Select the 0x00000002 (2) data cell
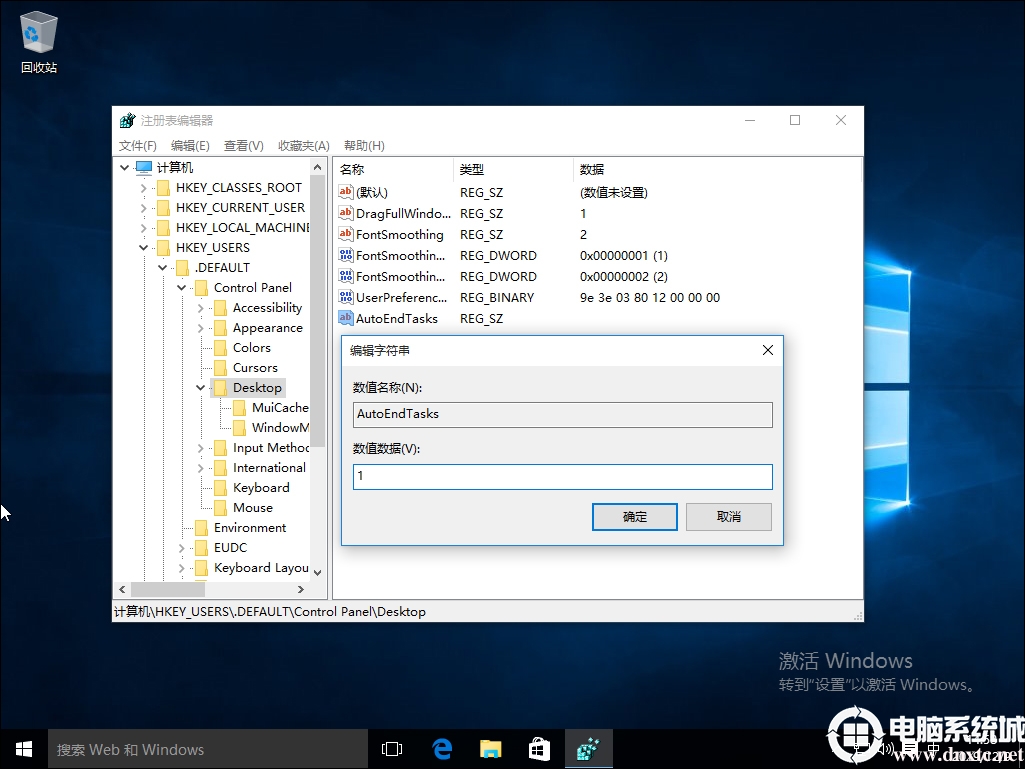This screenshot has height=769, width=1025. coord(624,277)
